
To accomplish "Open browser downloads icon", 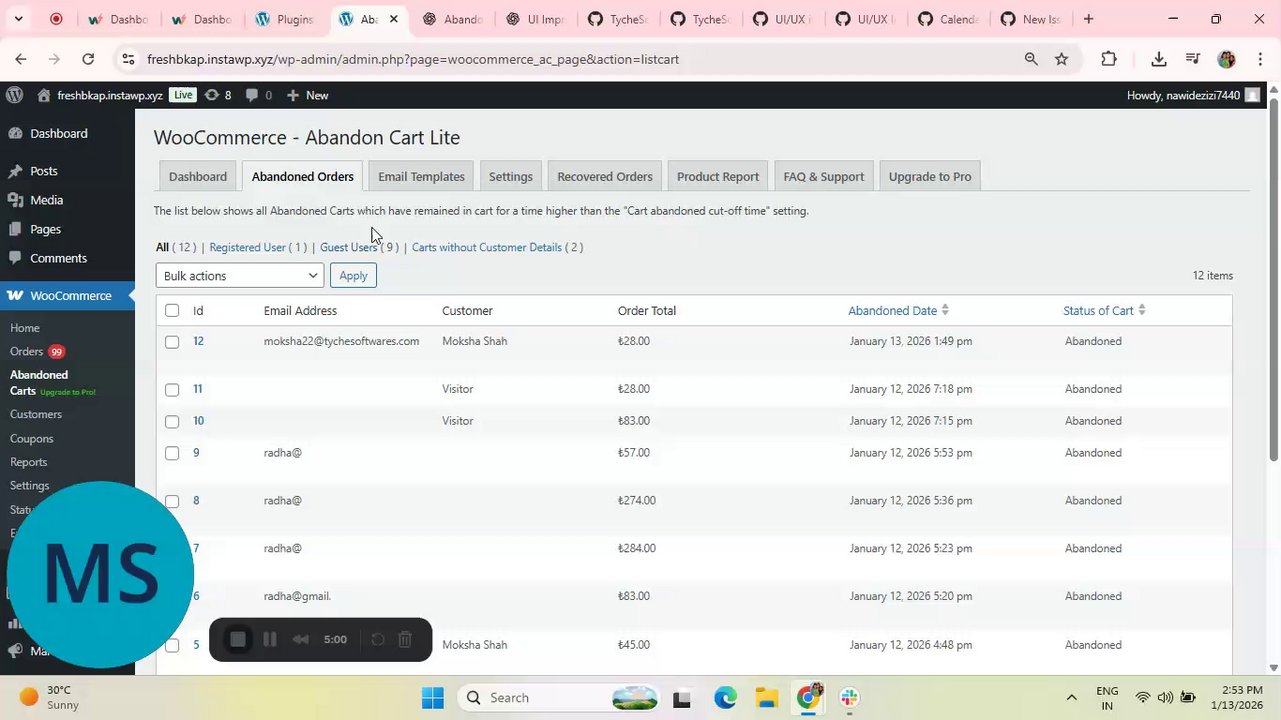I will (x=1159, y=59).
